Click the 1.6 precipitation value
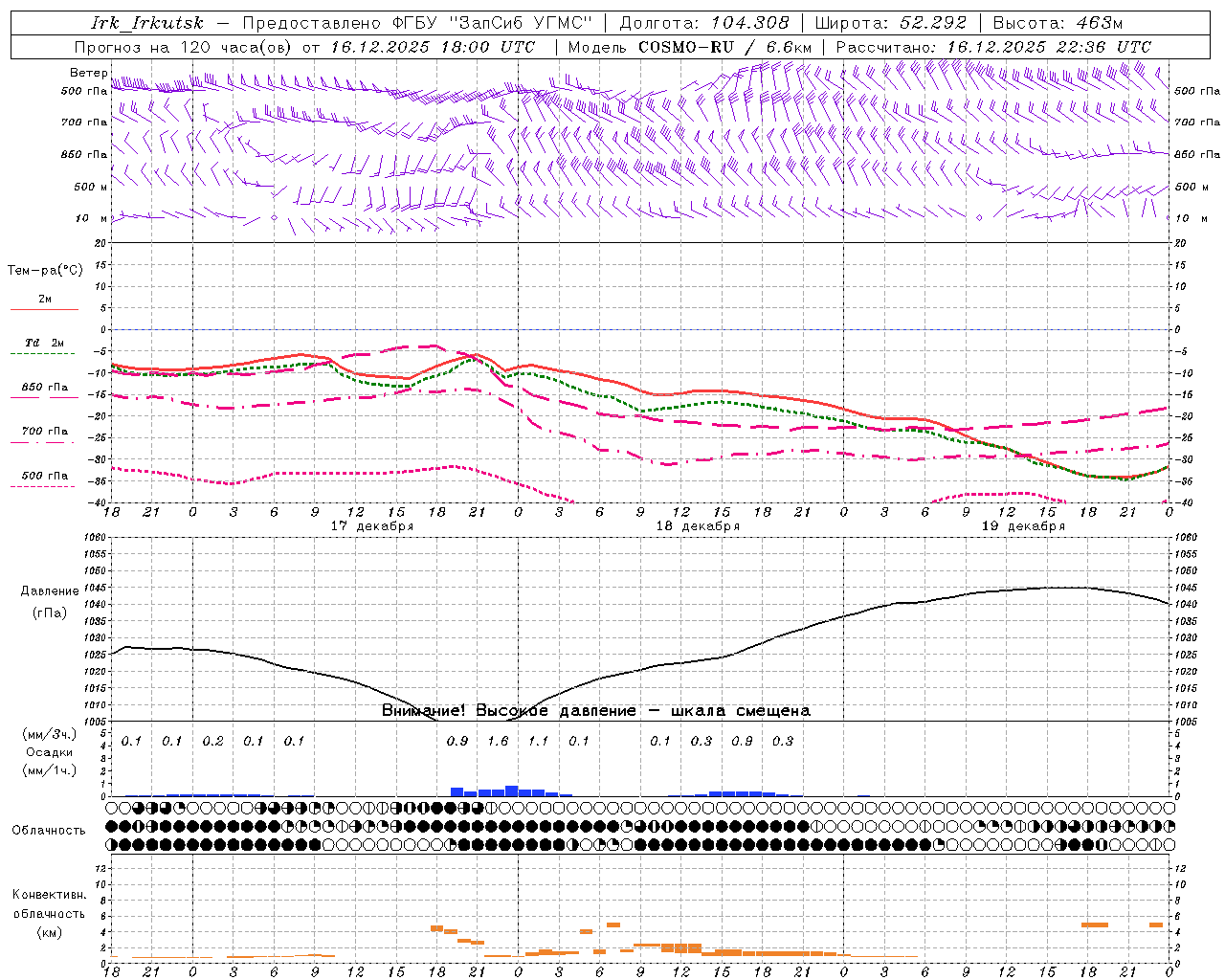This screenshot has height=980, width=1225. pos(498,742)
